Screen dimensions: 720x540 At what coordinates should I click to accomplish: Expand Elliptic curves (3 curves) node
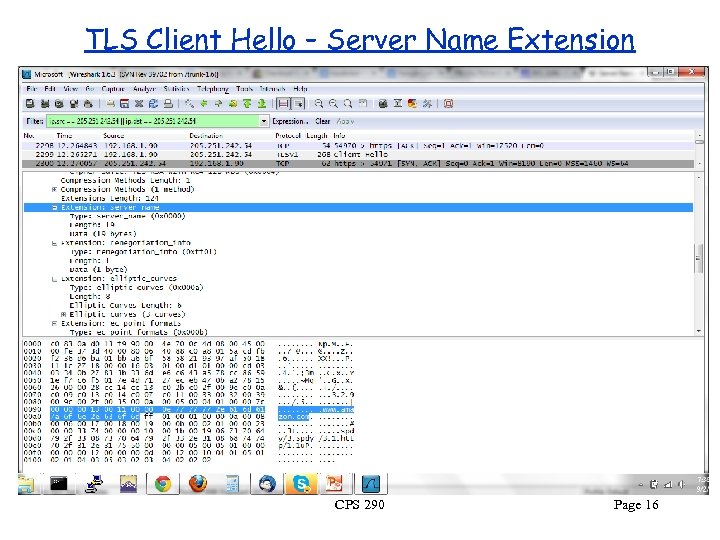coord(64,315)
